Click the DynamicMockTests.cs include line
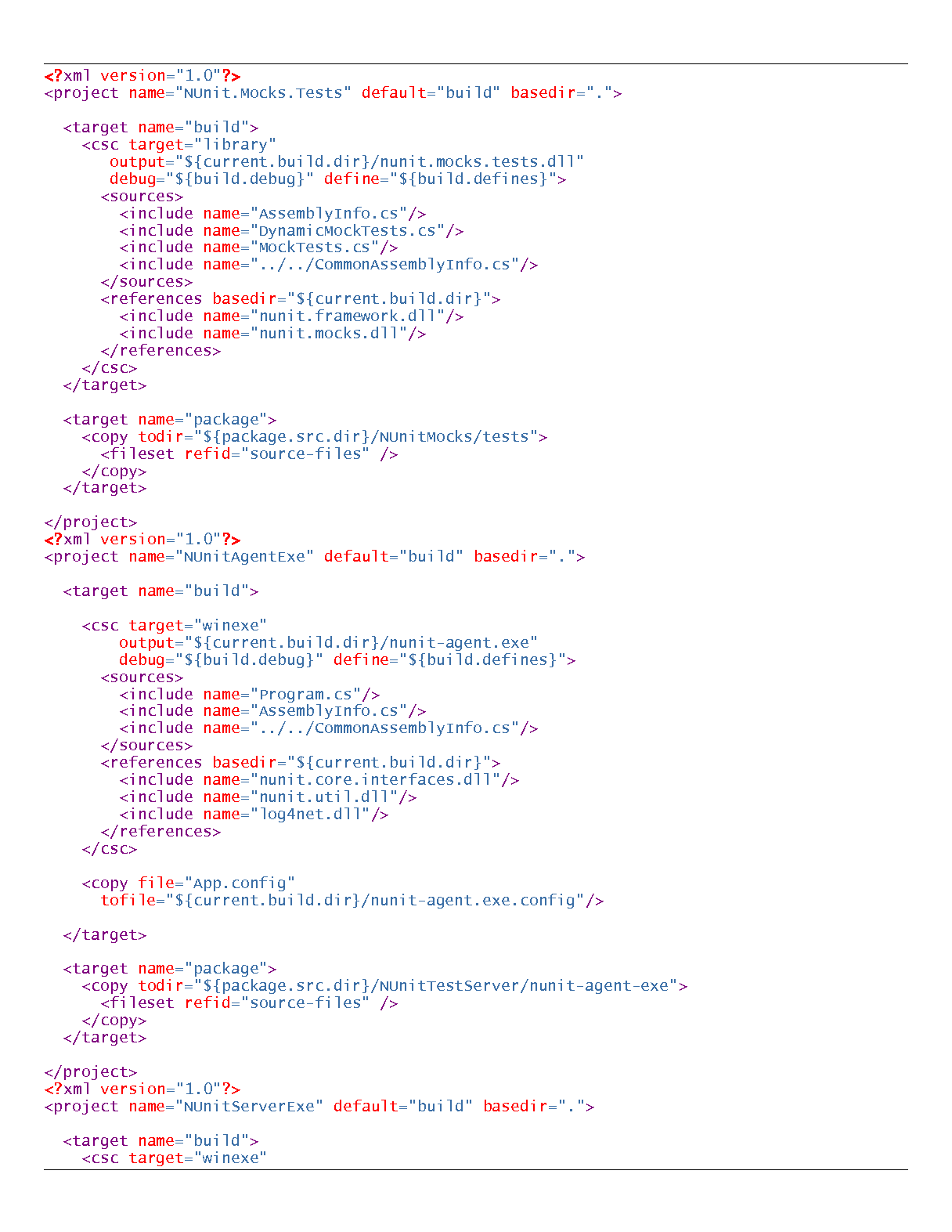Image resolution: width=952 pixels, height=1232 pixels. tap(291, 230)
